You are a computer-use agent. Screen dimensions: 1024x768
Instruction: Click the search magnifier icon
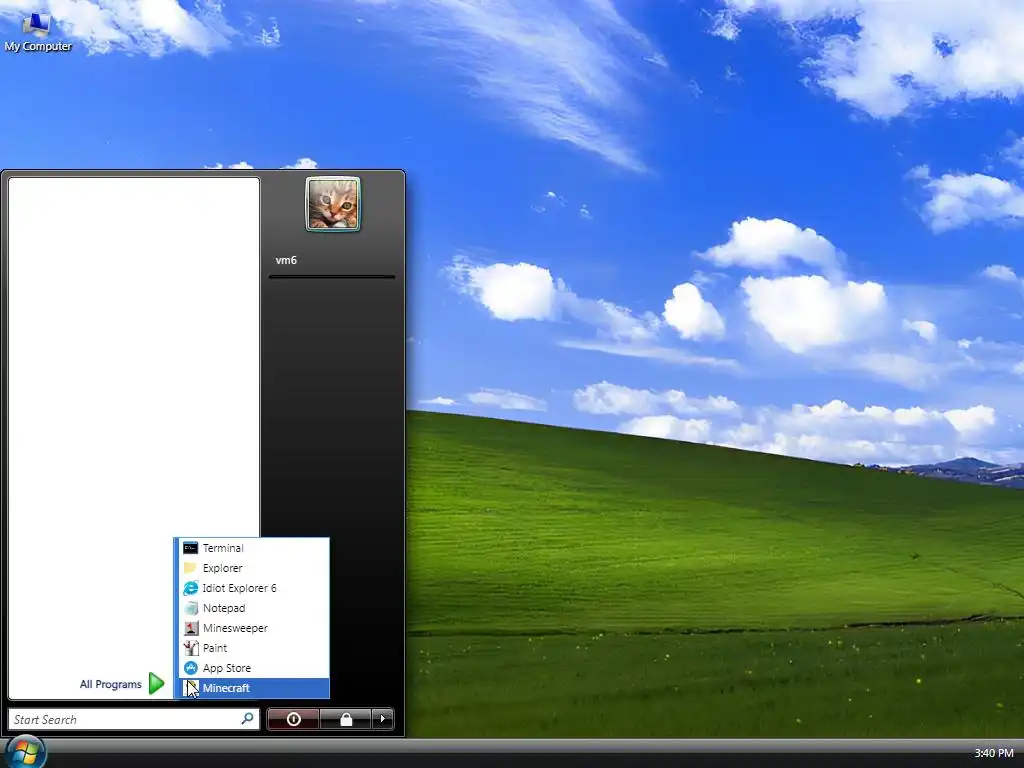click(x=248, y=718)
